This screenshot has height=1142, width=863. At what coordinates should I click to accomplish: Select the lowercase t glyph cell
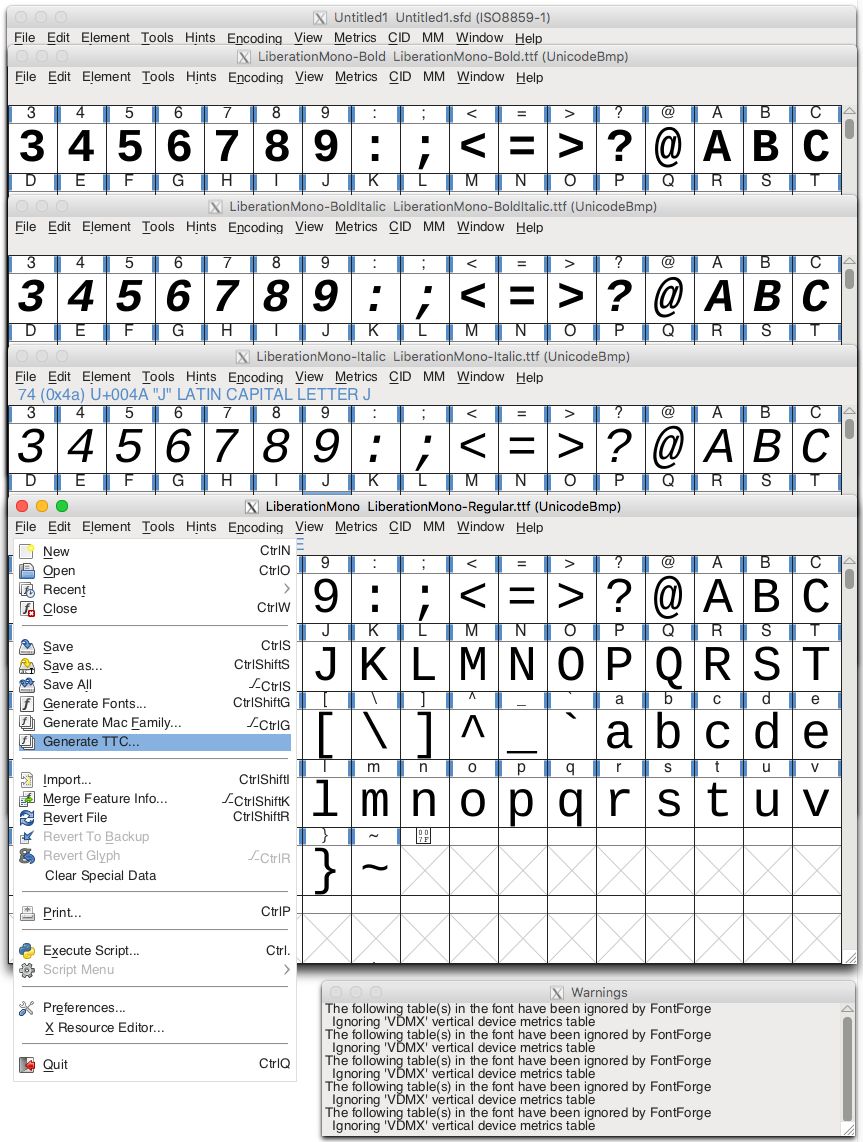(717, 801)
